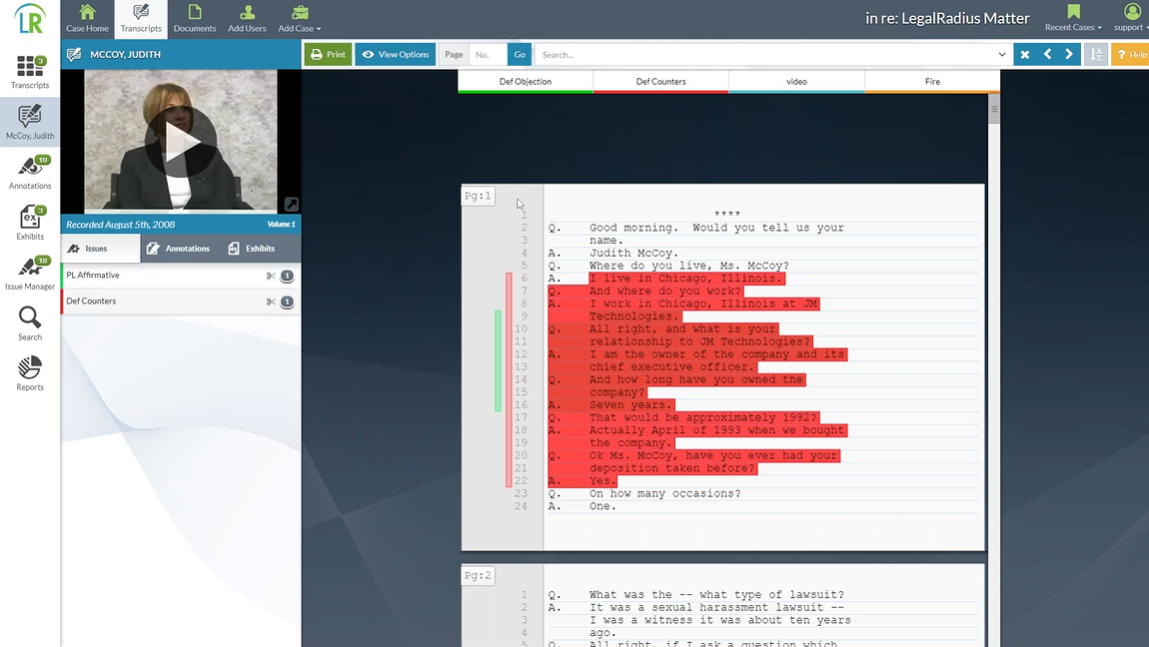Viewport: 1149px width, 647px height.
Task: Click the A-Z sort icon
Action: tap(1096, 55)
